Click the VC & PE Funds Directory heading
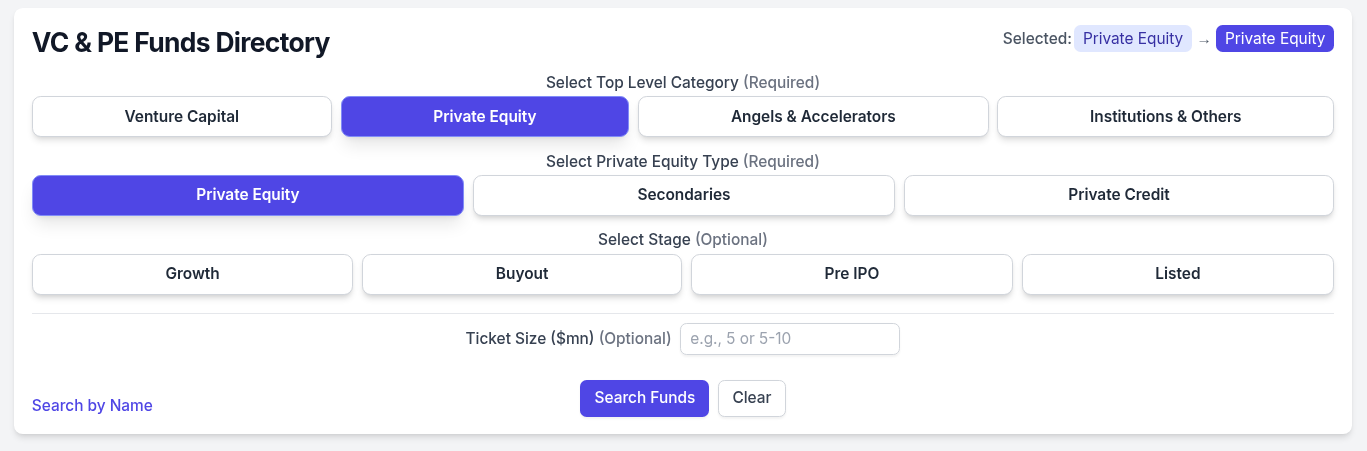Screen dimensions: 1367x451 point(181,43)
